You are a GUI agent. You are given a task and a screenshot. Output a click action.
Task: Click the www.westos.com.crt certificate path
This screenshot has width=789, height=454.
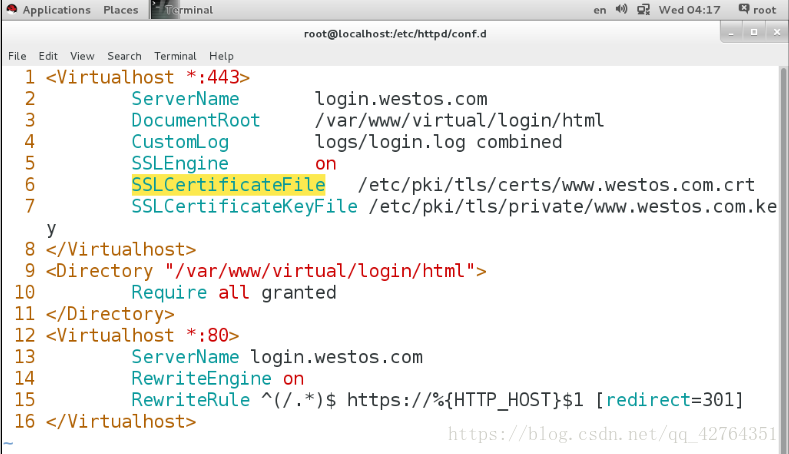(x=557, y=185)
